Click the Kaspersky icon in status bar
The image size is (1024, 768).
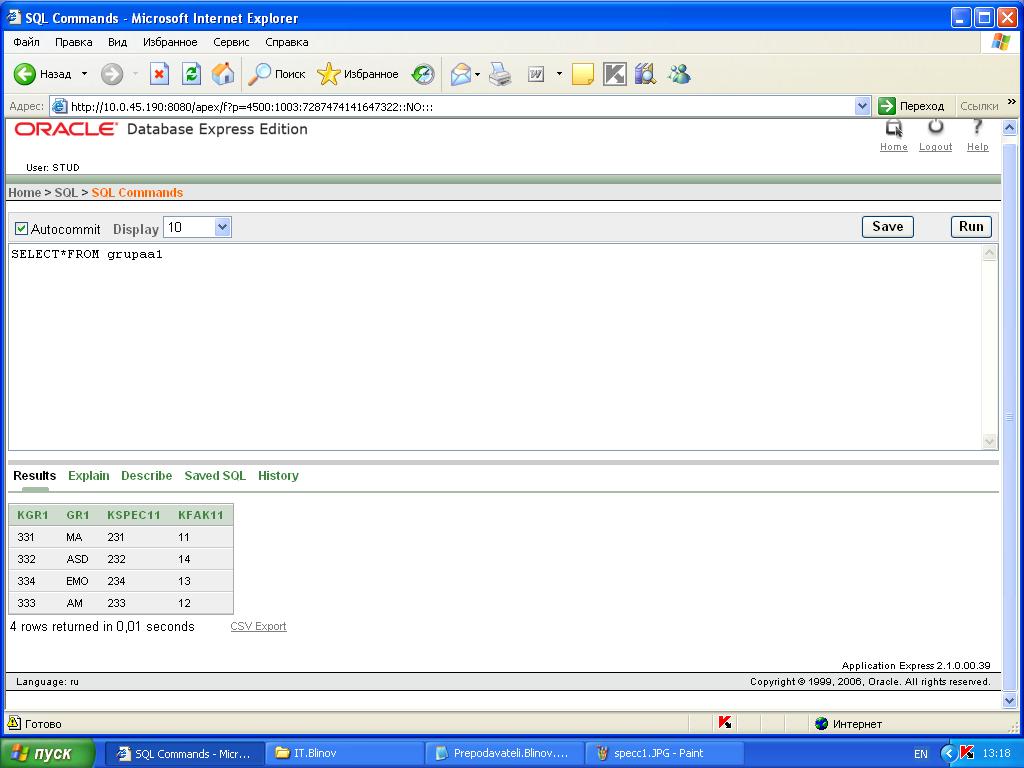[725, 723]
